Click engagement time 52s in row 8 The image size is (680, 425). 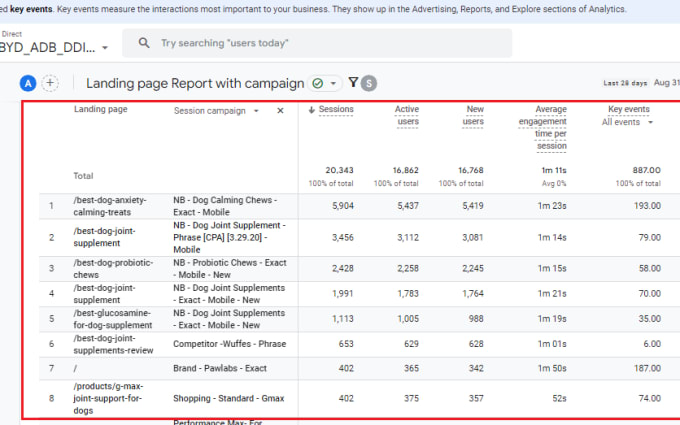(558, 398)
